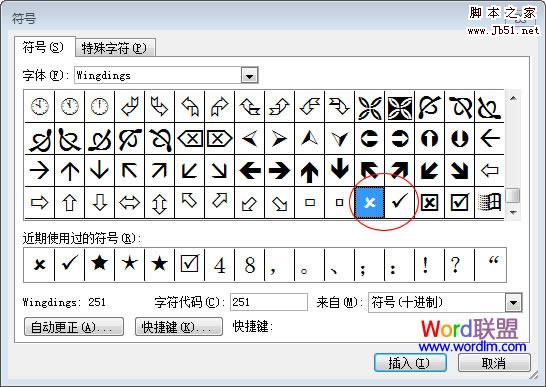This screenshot has height=387, width=546.
Task: Choose the thin up arrow symbol
Action: [x=69, y=170]
